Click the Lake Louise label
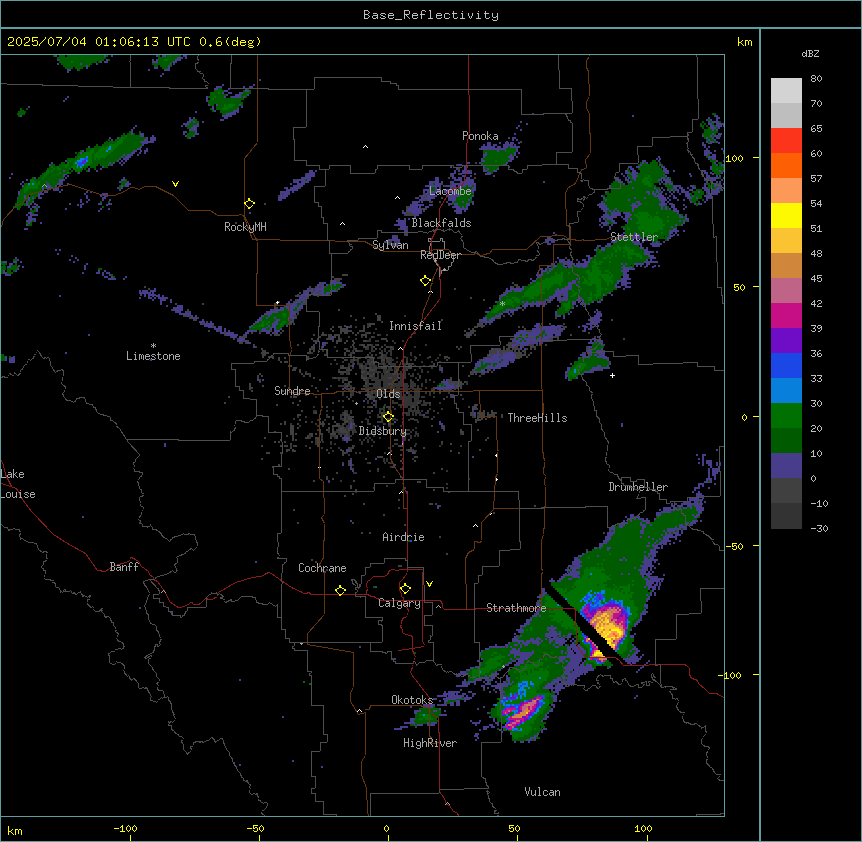Screen dimensions: 862x842 pos(18,484)
